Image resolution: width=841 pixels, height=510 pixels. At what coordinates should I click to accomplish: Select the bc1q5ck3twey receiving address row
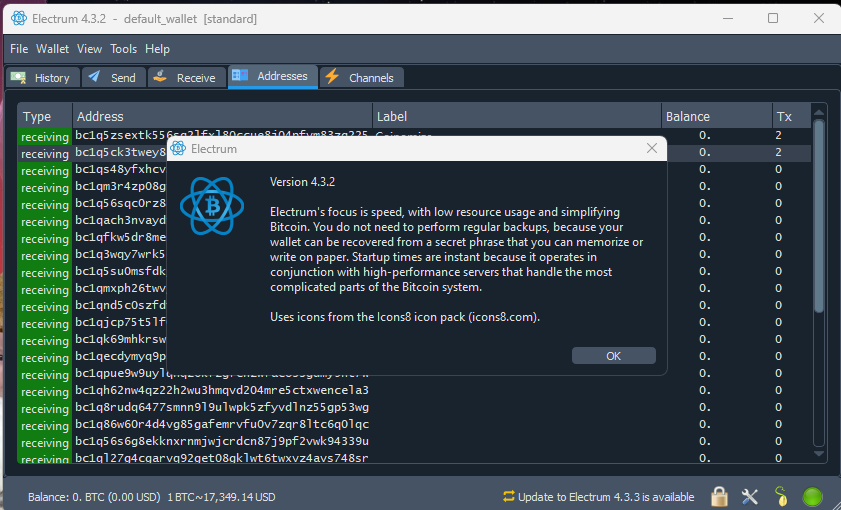point(414,153)
